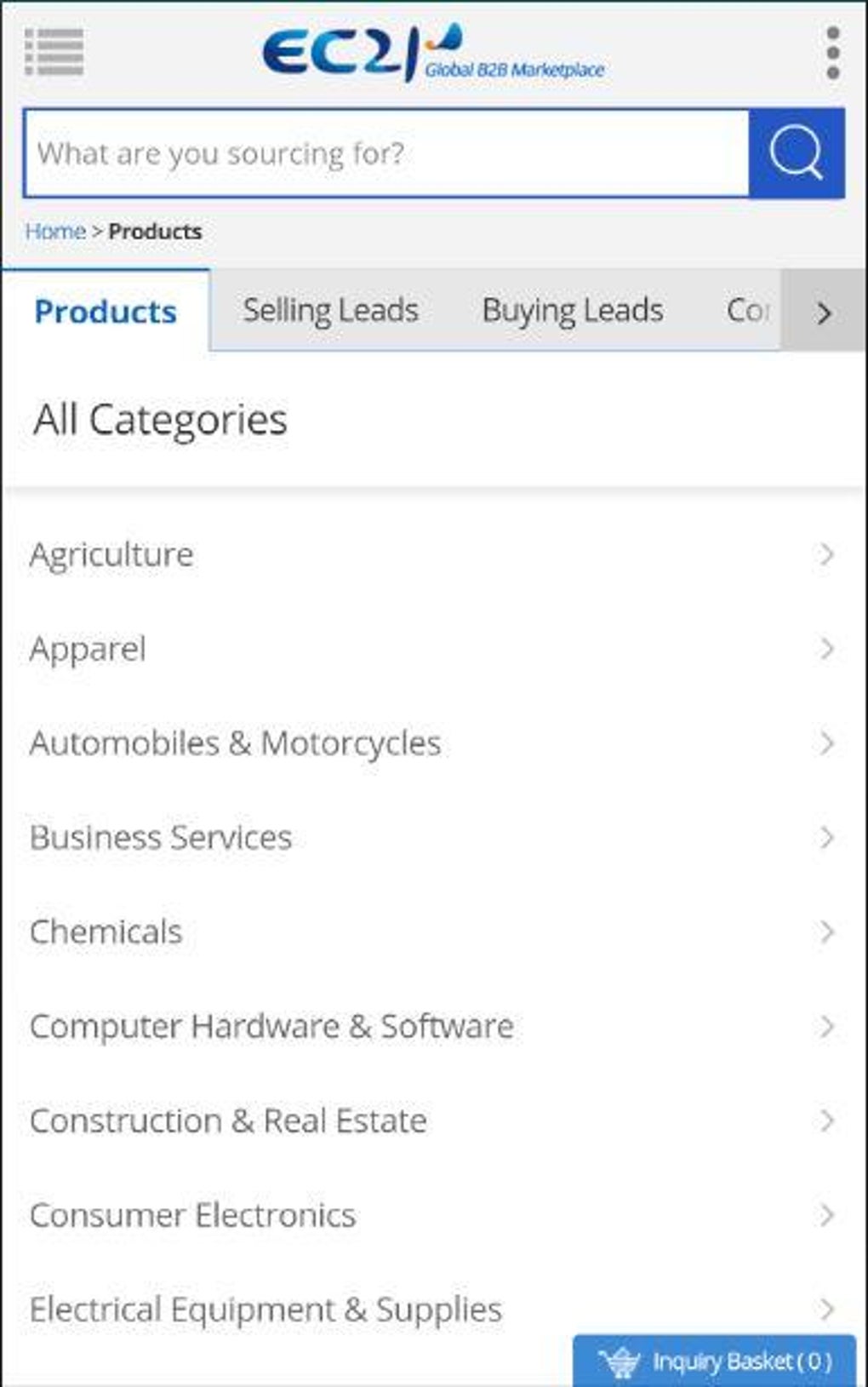This screenshot has height=1387, width=868.
Task: Expand the Consumer Electronics category chevron
Action: point(827,1214)
